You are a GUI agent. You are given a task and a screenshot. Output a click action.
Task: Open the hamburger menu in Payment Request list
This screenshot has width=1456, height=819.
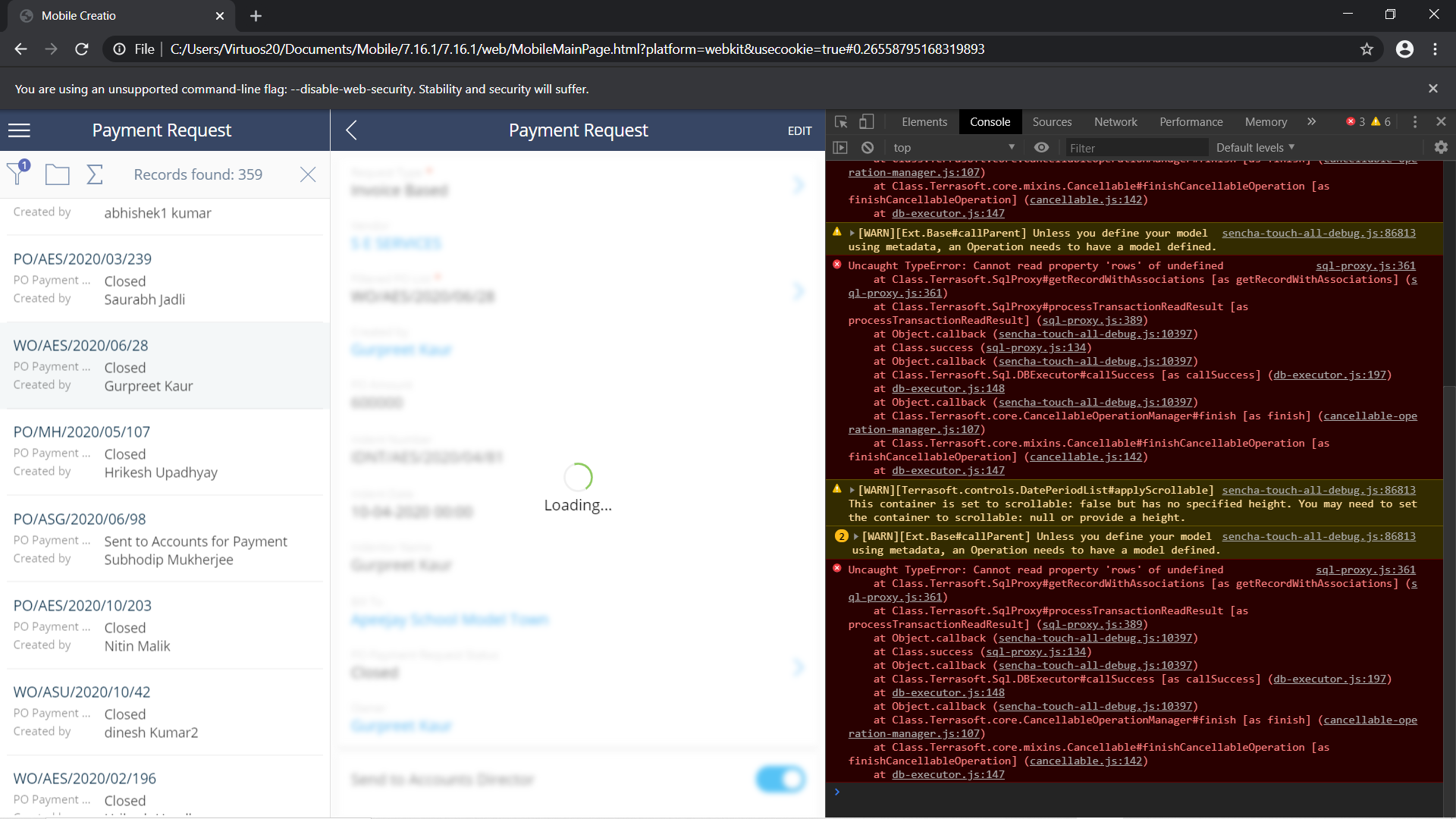19,130
